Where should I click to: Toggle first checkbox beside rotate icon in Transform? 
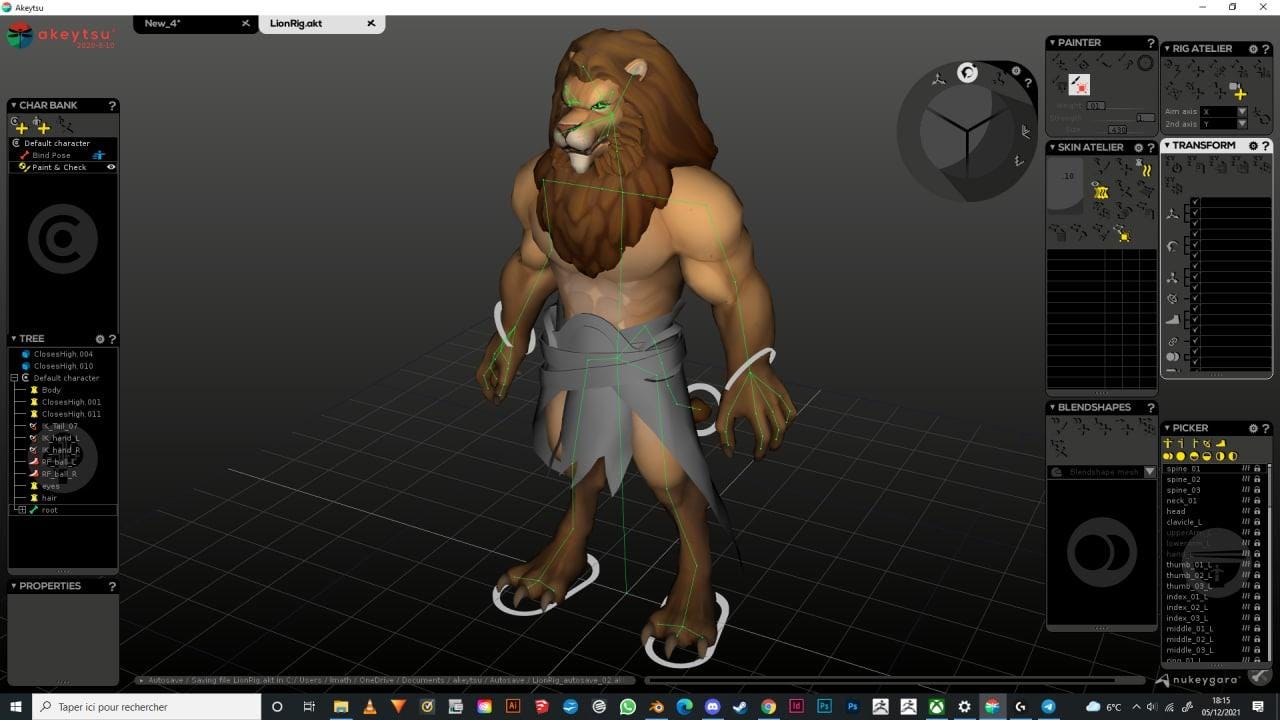(x=1194, y=234)
